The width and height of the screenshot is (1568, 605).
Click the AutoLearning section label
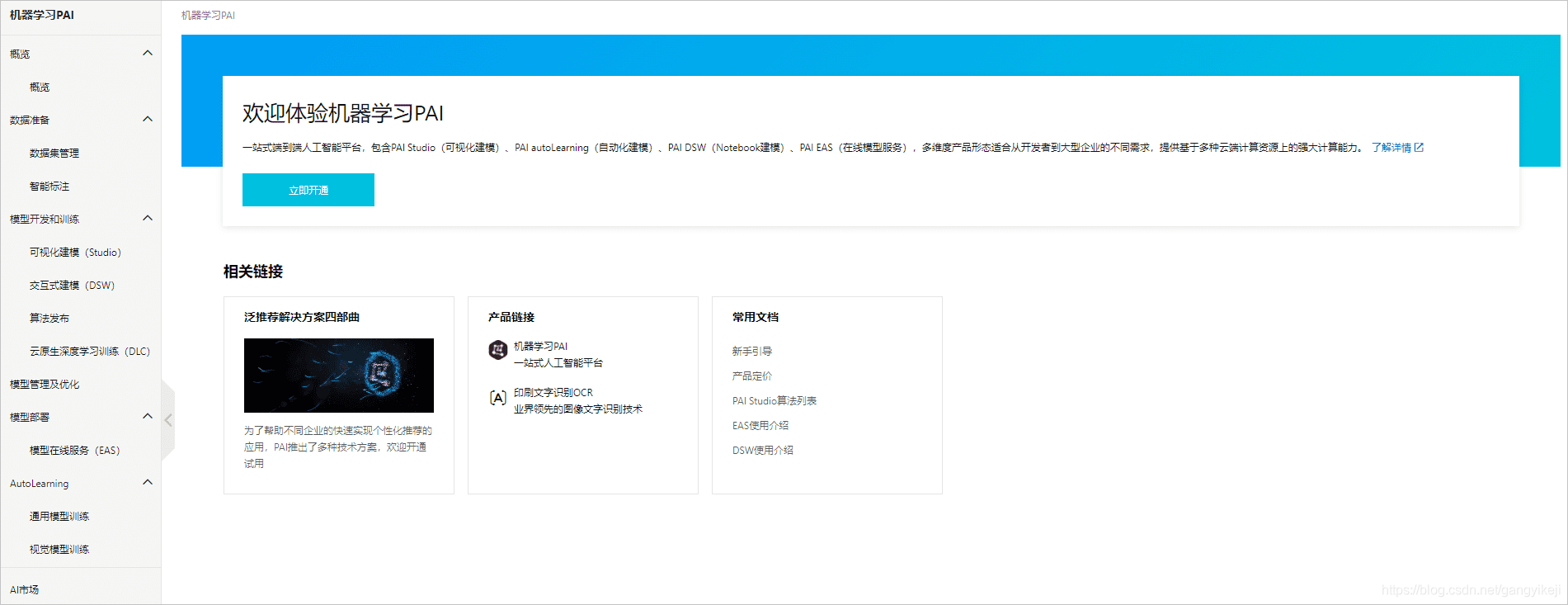[x=40, y=484]
